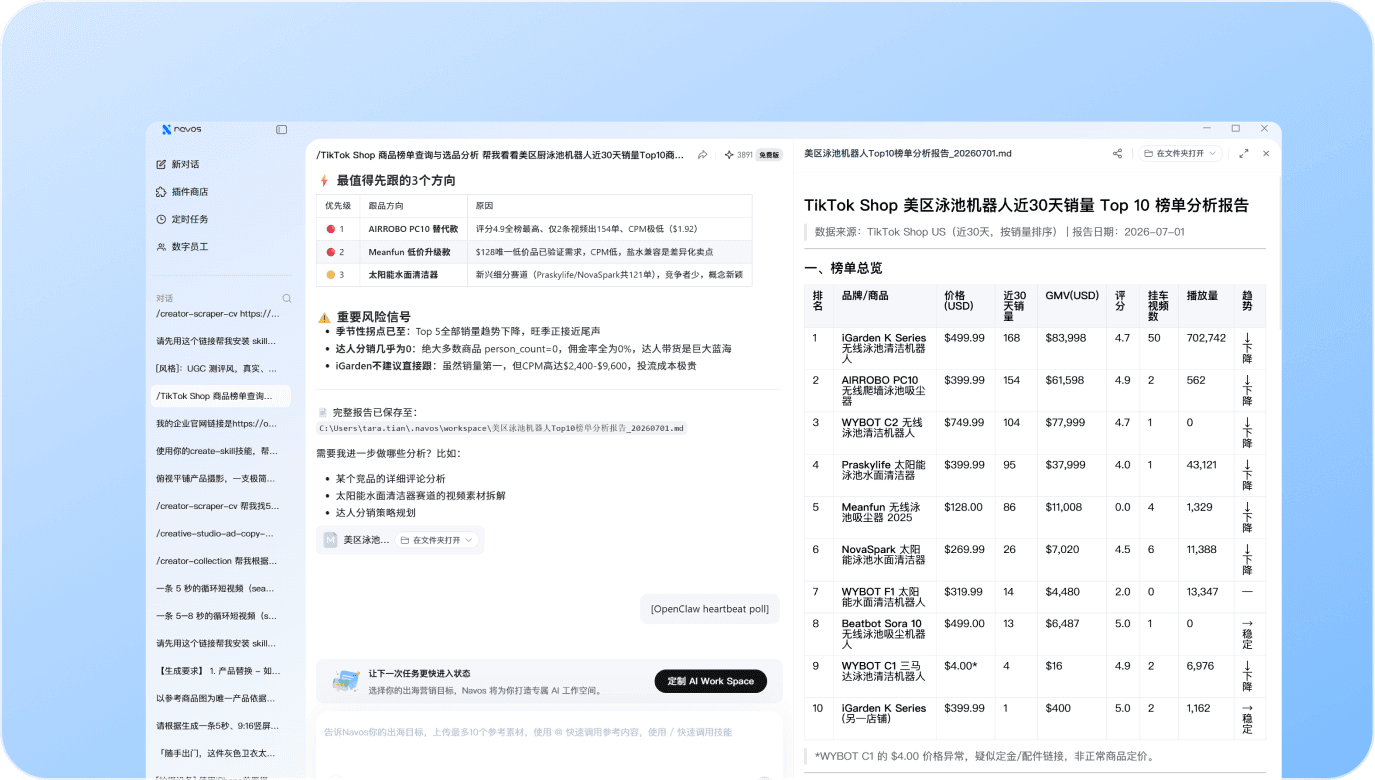Open the '【生成要求】1. 产品替换' conversation
This screenshot has height=780, width=1375.
click(x=220, y=671)
